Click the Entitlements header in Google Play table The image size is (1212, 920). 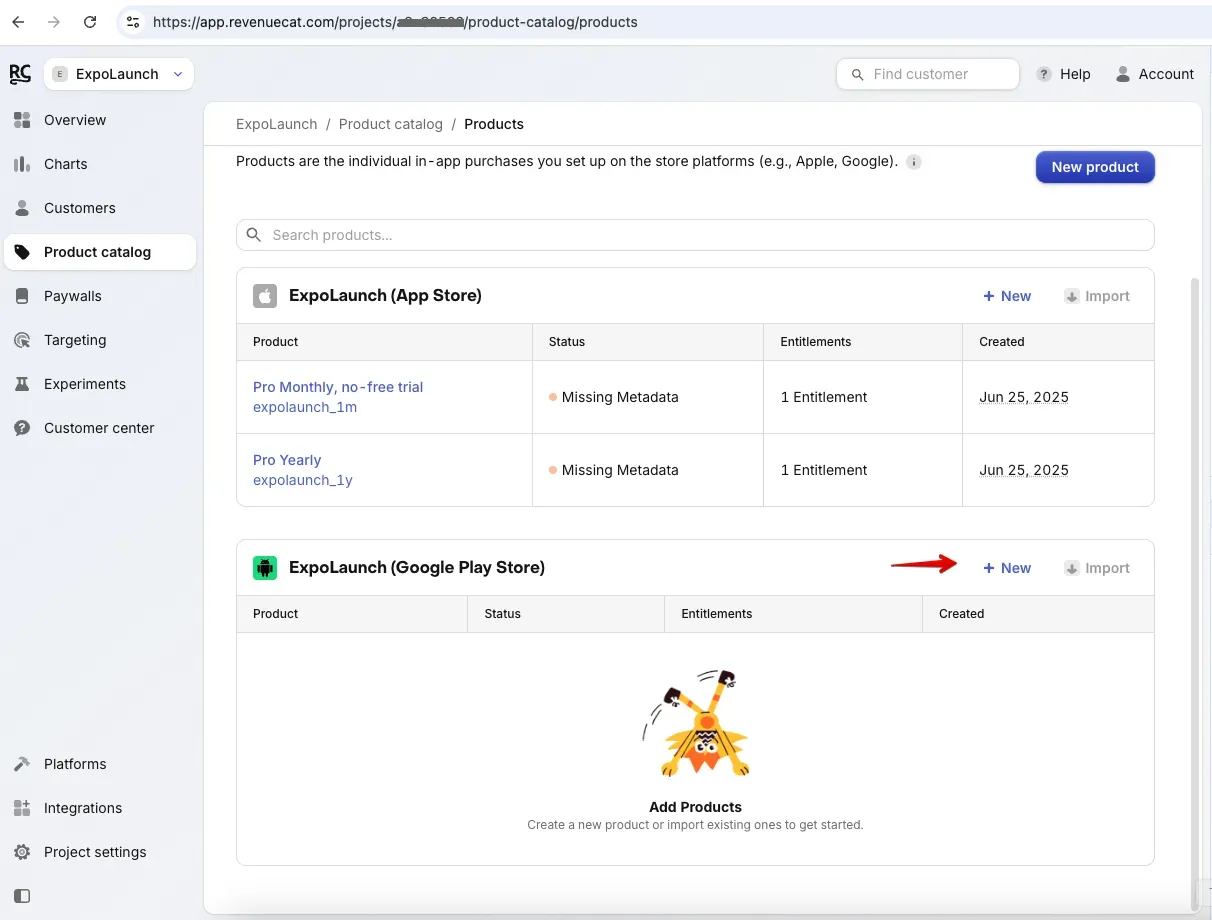click(717, 613)
